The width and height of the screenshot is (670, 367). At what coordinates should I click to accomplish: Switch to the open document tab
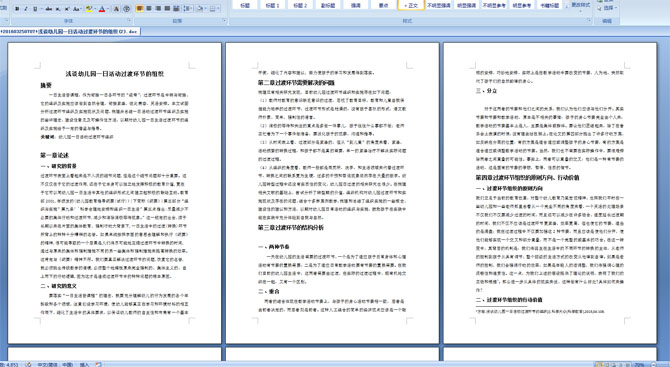(70, 32)
